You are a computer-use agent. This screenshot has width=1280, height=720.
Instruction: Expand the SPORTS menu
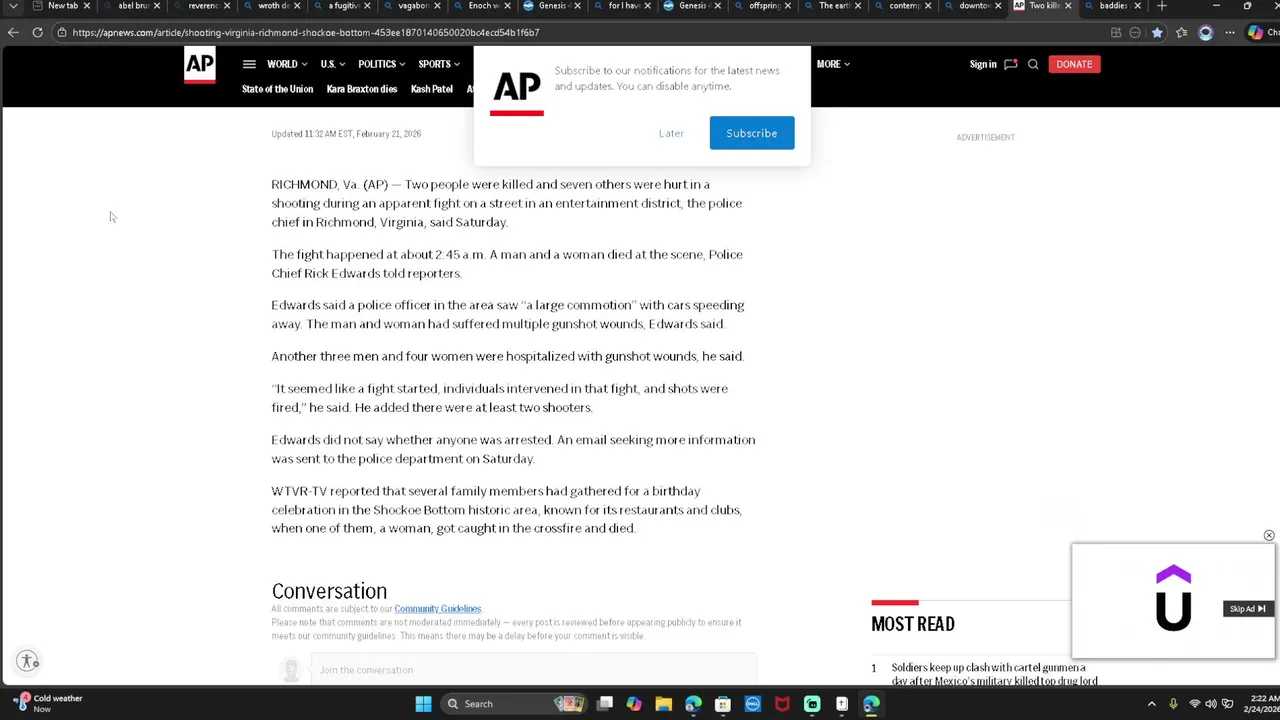pos(439,64)
